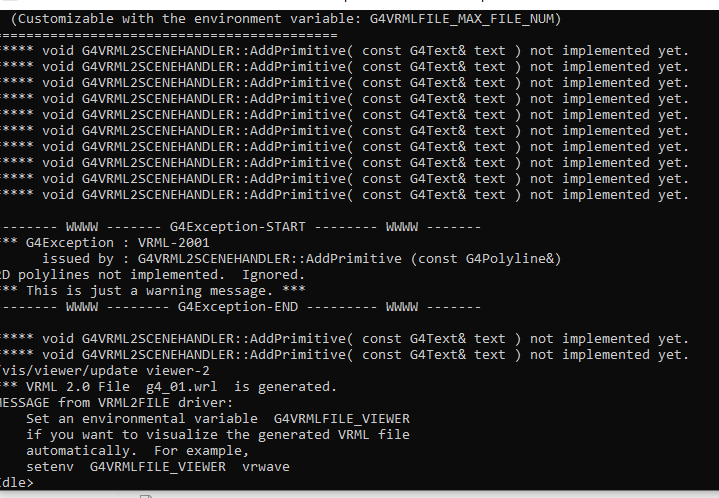Click the row of equals-sign separator
This screenshot has width=719, height=498.
click(169, 35)
